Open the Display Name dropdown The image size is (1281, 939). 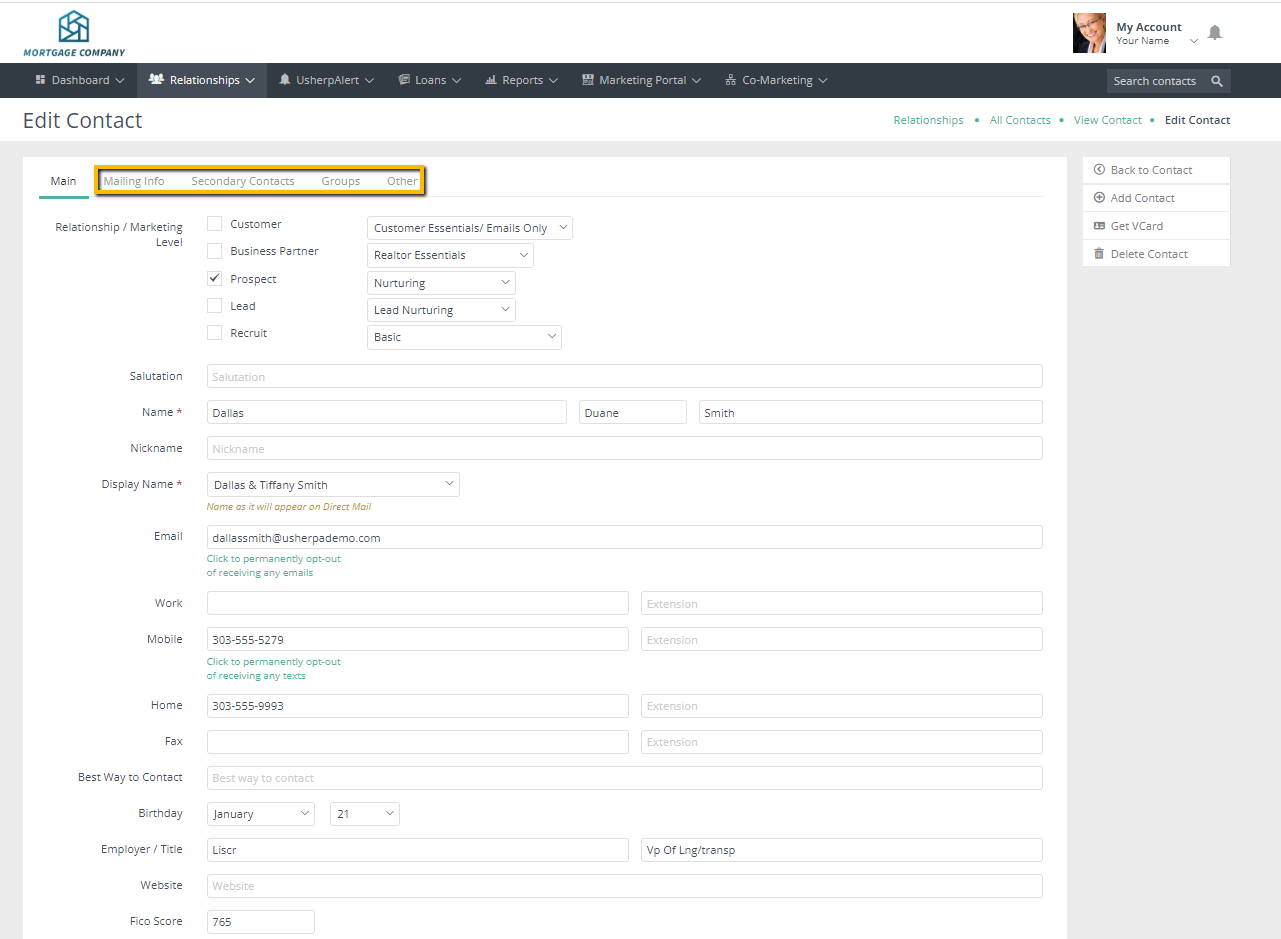tap(333, 485)
